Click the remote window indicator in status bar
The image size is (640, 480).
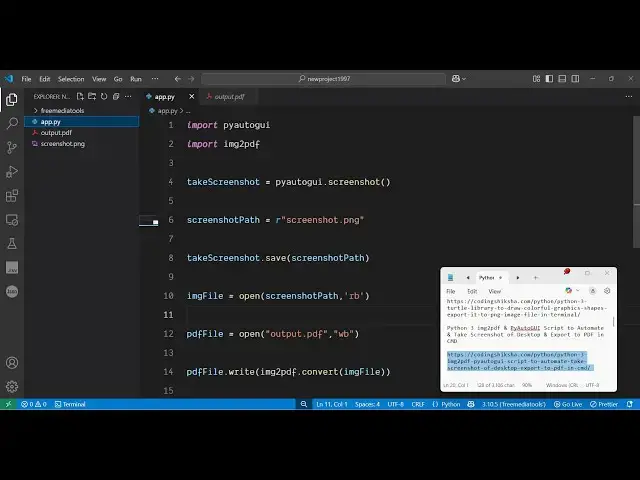[8, 404]
